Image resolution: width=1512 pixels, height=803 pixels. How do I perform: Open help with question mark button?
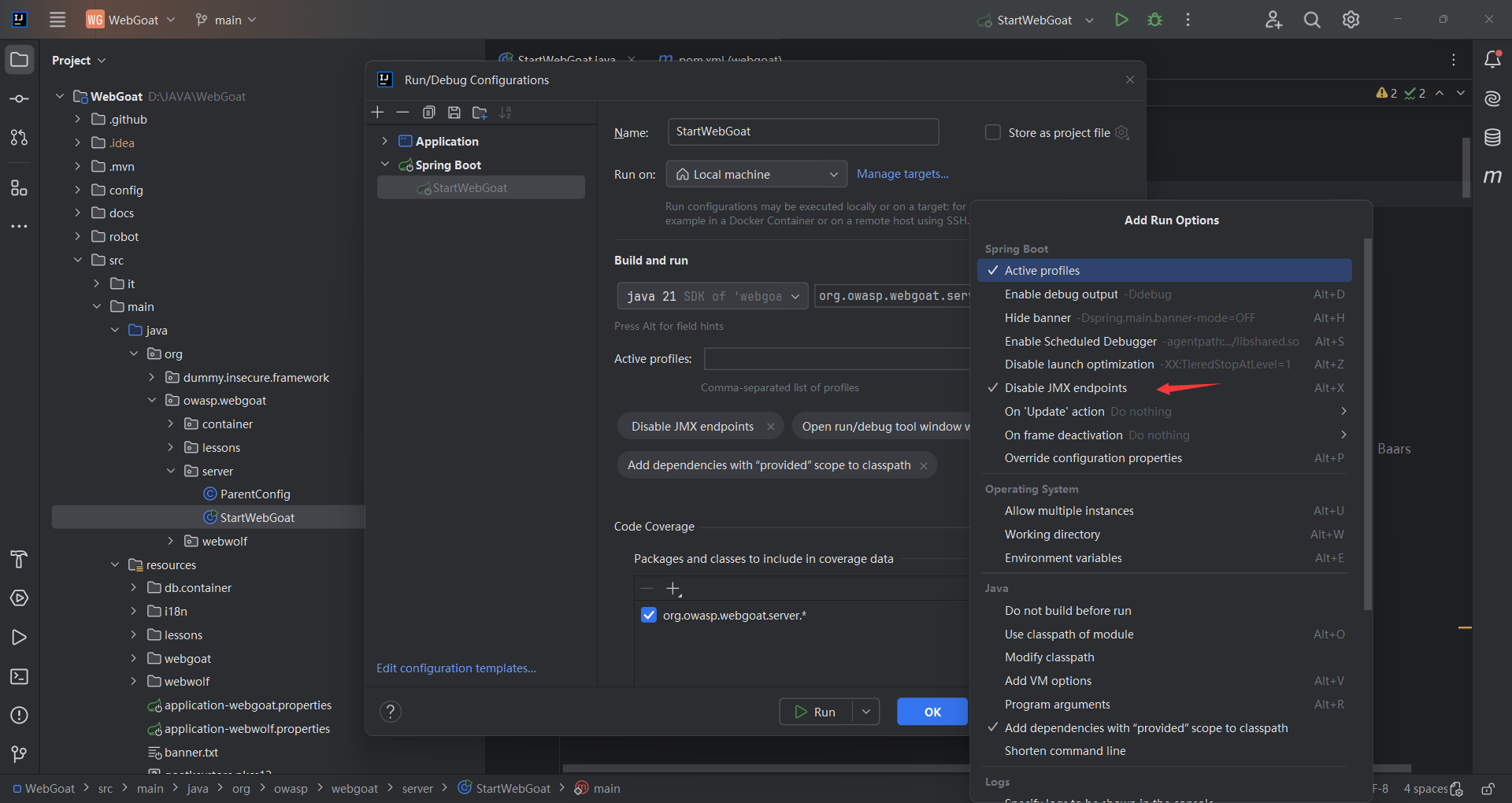(391, 712)
